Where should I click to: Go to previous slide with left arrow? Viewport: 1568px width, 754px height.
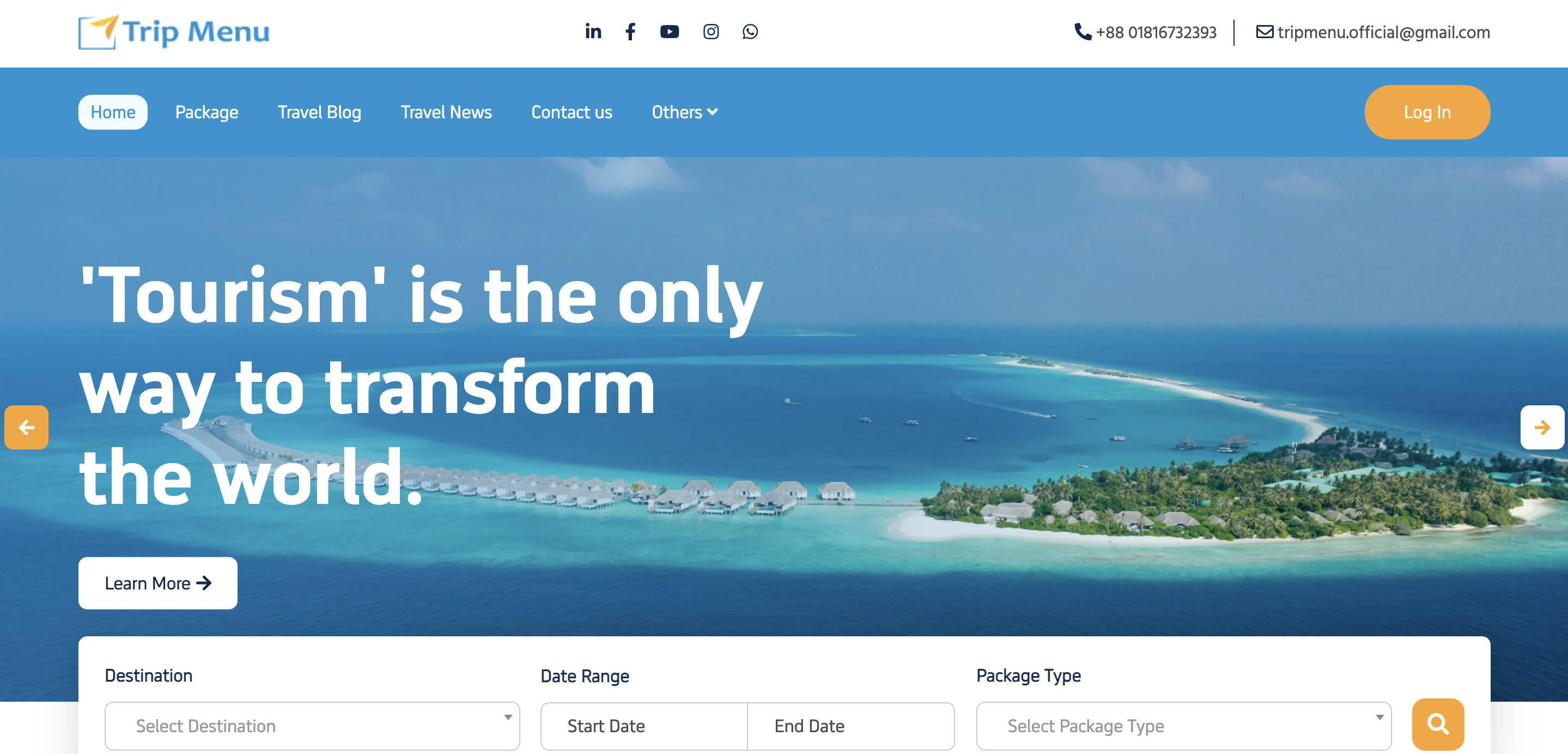26,427
